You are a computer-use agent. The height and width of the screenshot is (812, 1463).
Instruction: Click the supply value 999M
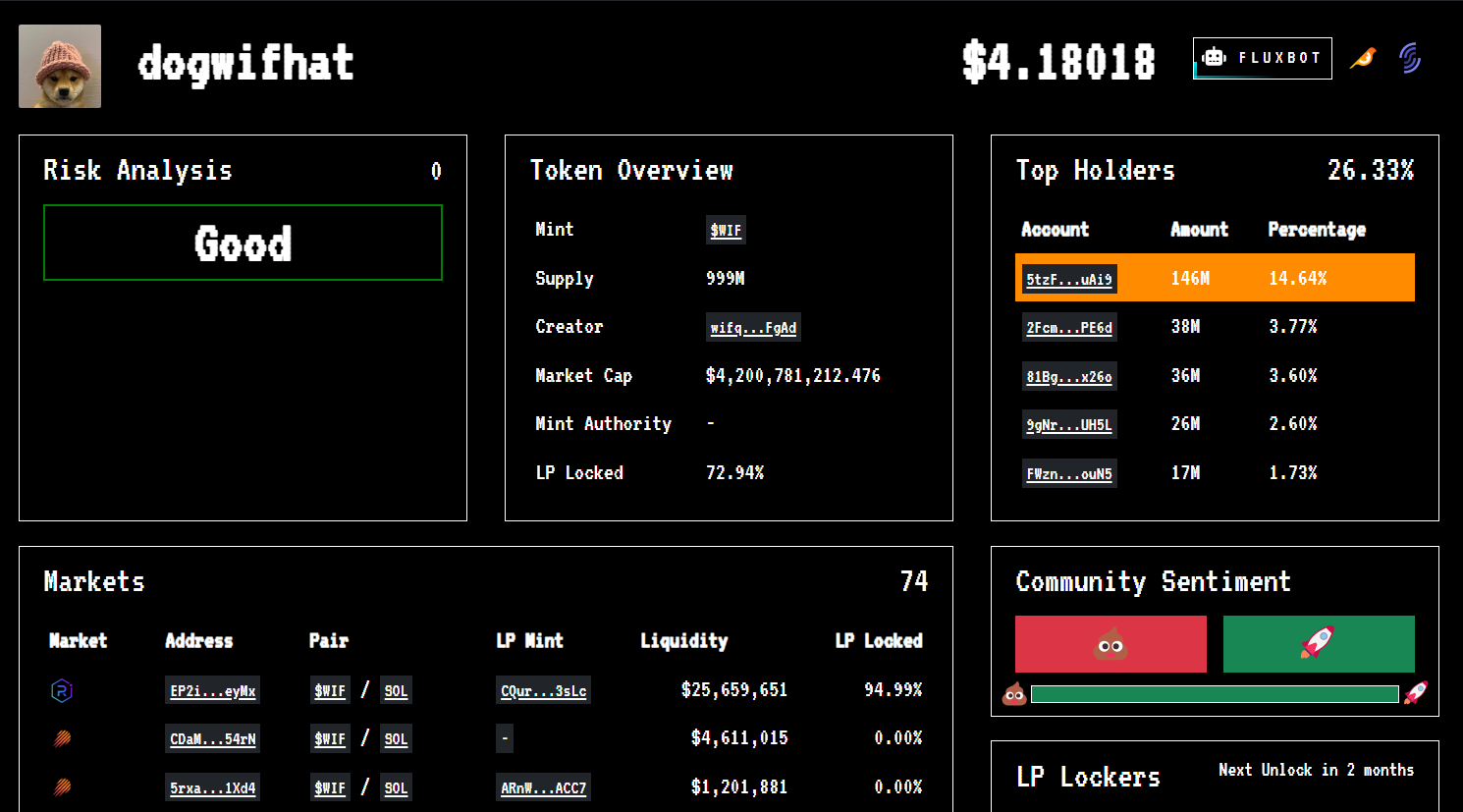pyautogui.click(x=725, y=278)
